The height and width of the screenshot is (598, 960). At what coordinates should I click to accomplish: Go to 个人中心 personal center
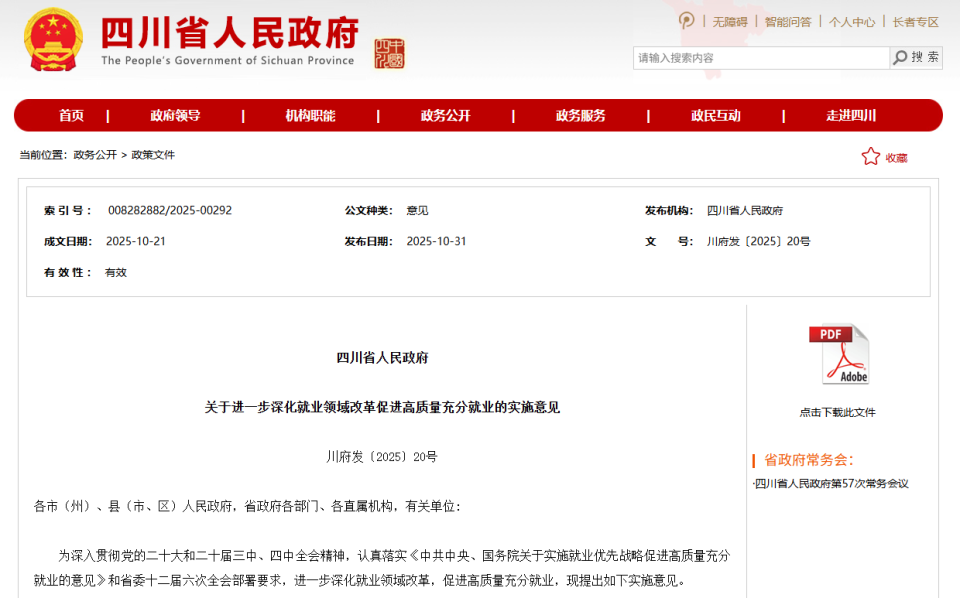[850, 19]
